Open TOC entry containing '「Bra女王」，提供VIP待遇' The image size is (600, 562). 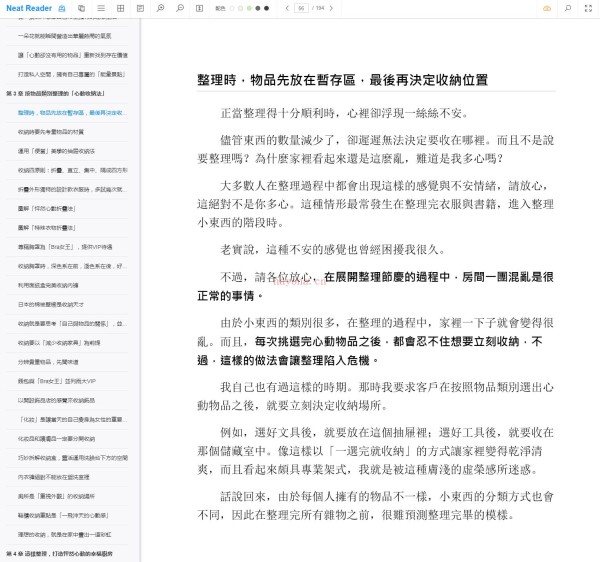65,247
